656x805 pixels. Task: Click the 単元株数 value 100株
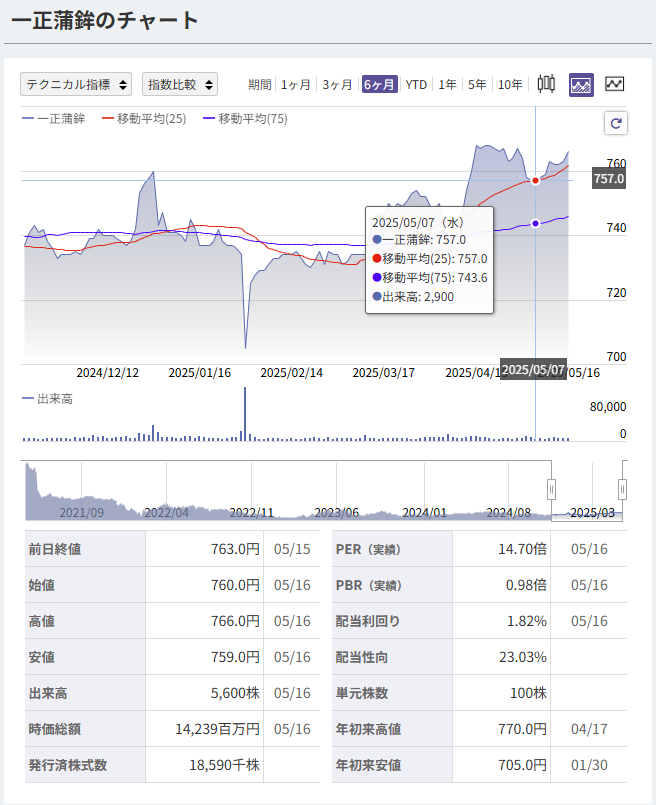[528, 693]
